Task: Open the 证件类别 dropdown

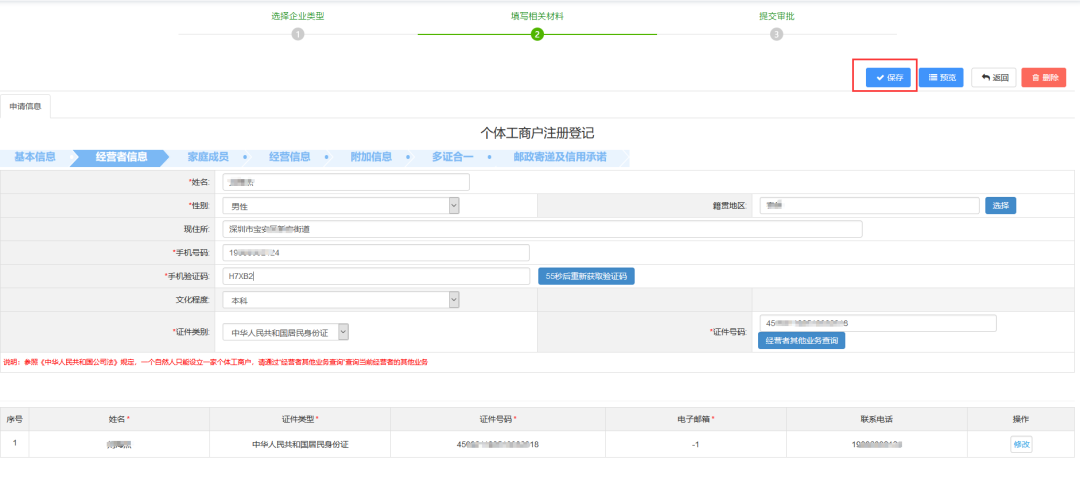Action: [x=286, y=332]
